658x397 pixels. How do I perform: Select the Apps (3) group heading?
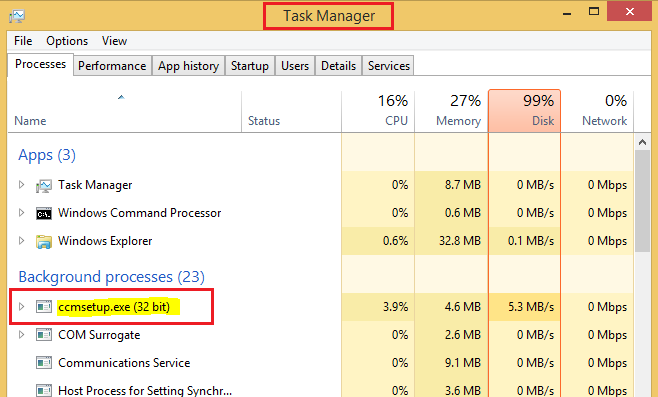click(x=47, y=155)
